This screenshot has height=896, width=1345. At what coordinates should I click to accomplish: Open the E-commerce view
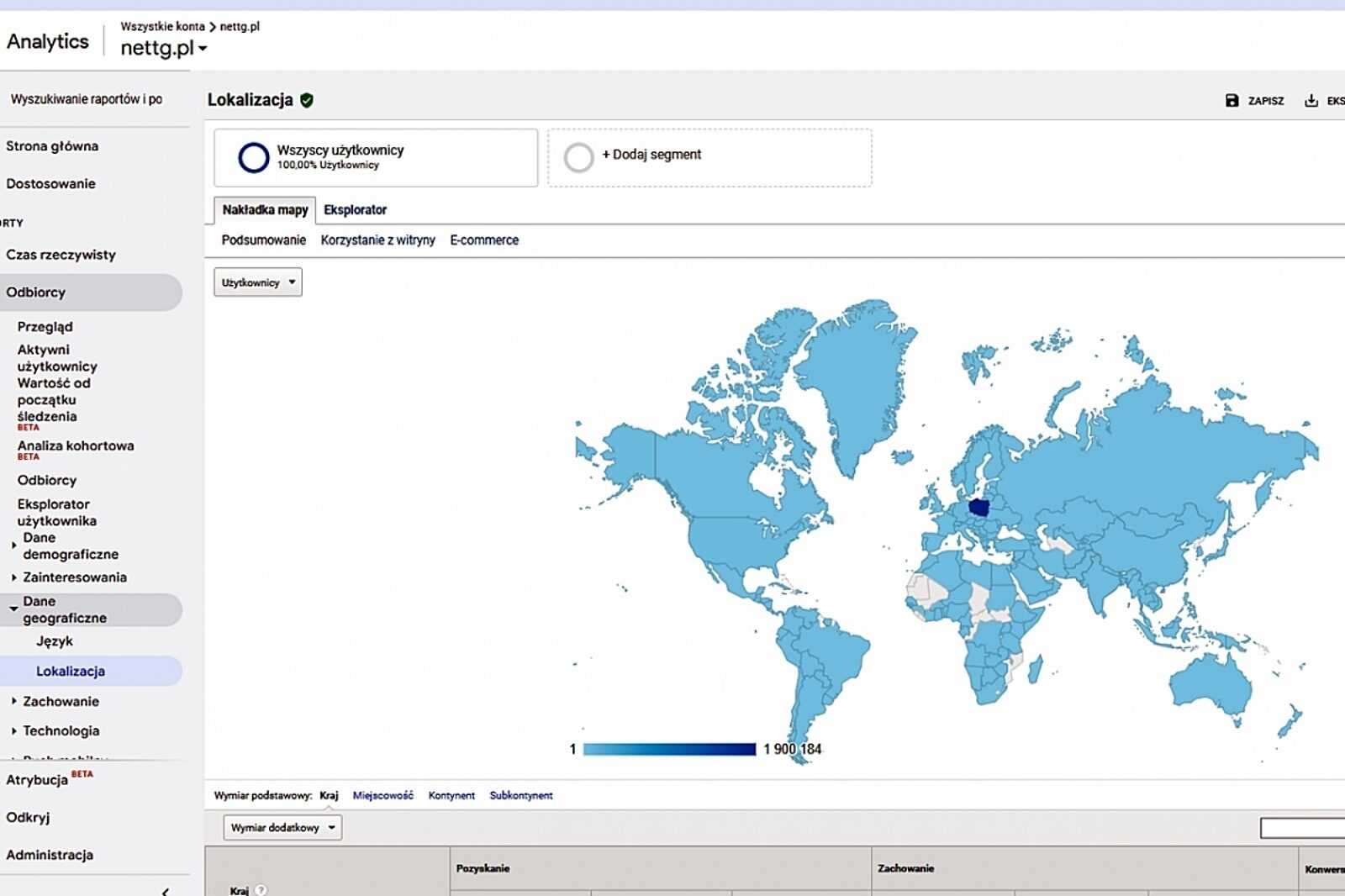[x=484, y=240]
